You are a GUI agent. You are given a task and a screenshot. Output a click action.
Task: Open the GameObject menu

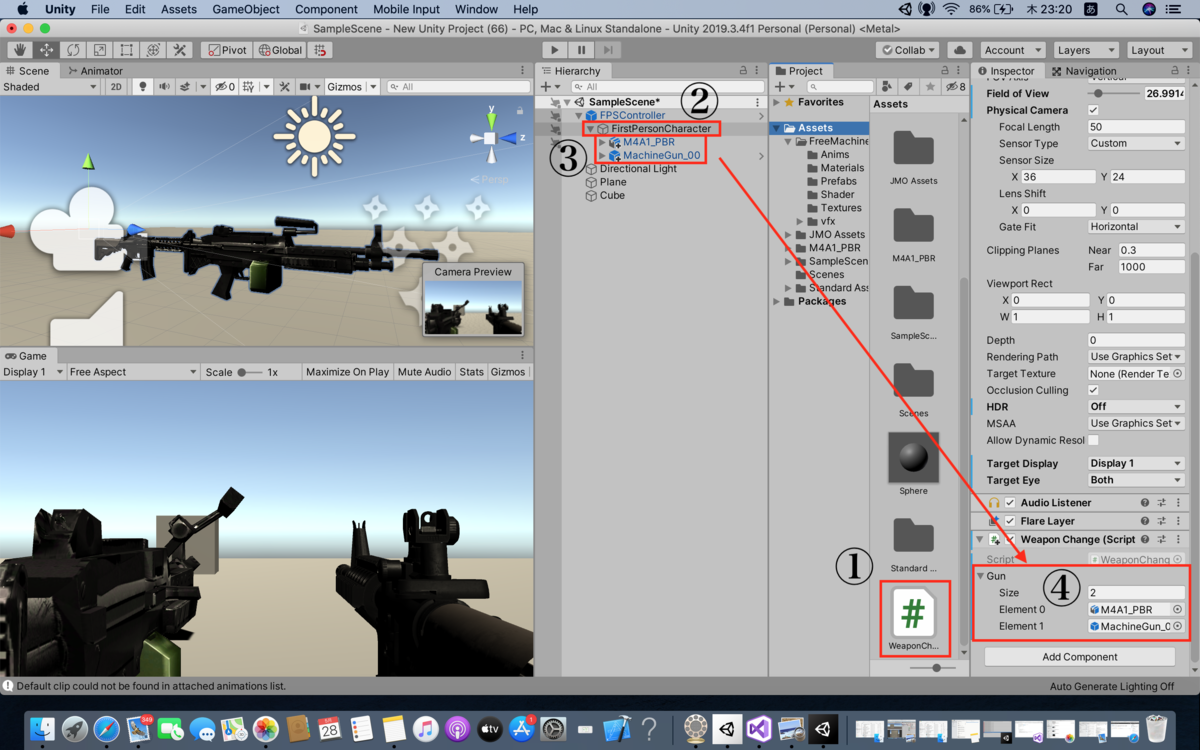[x=245, y=9]
